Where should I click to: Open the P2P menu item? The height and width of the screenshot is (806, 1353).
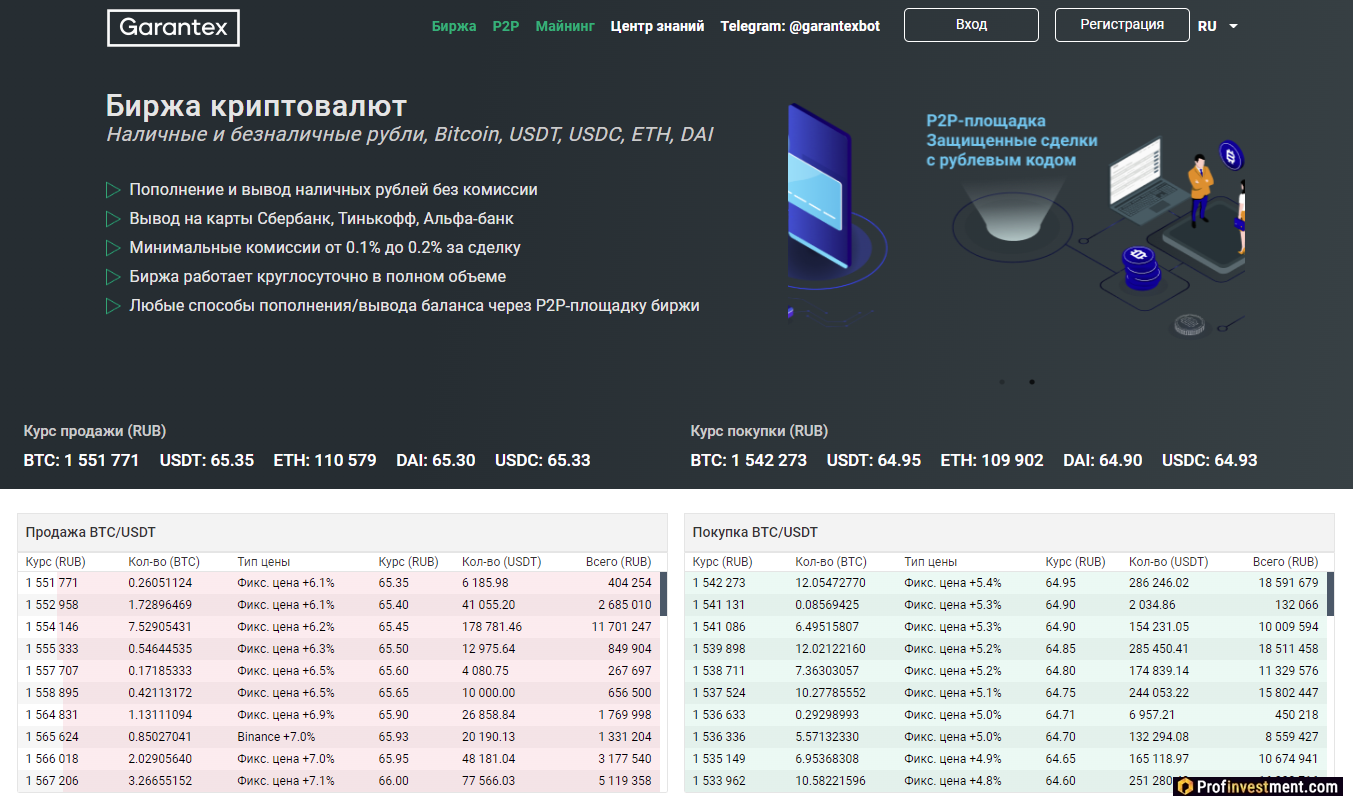(506, 26)
